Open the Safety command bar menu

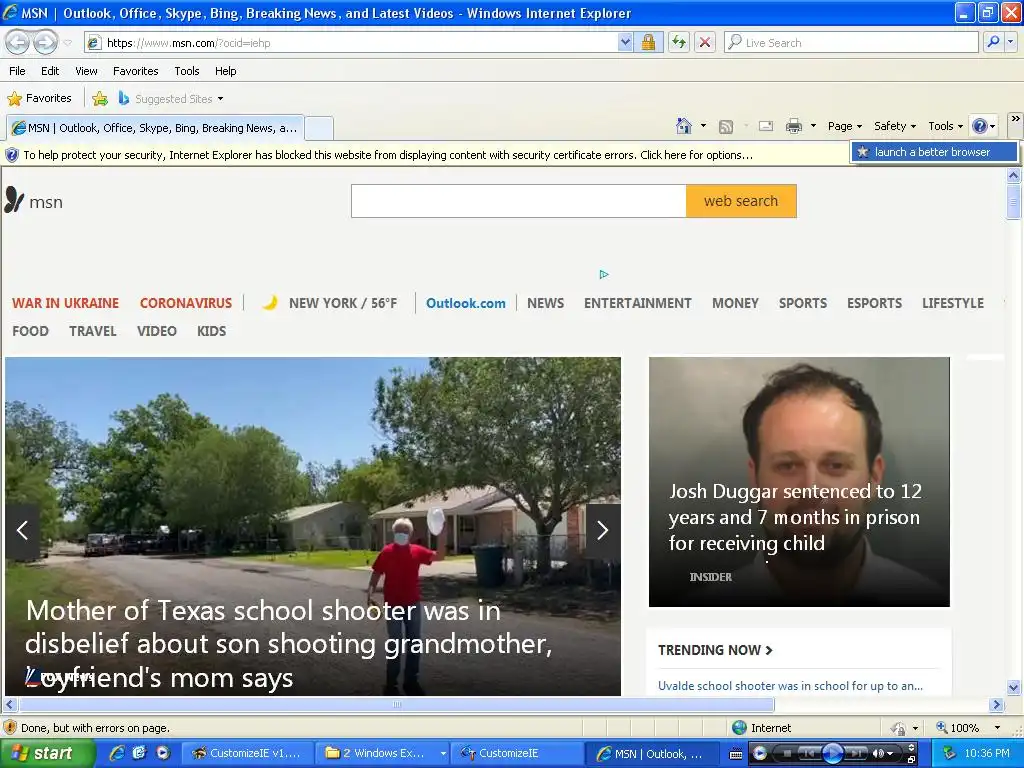click(x=895, y=126)
